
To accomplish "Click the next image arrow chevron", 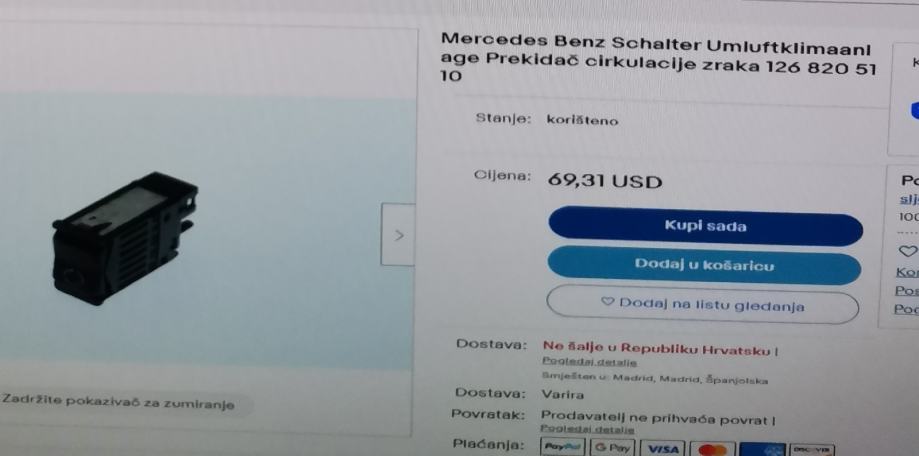I will [399, 235].
